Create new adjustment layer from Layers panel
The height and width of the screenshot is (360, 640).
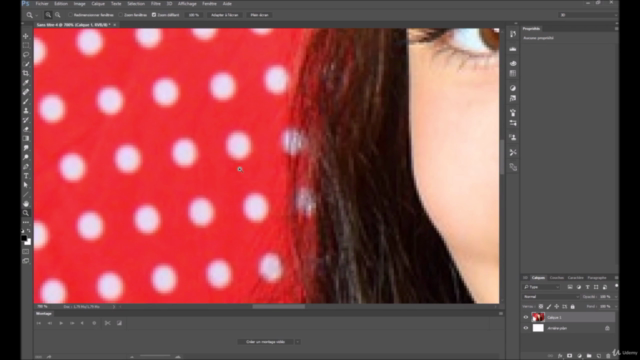pyautogui.click(x=579, y=356)
